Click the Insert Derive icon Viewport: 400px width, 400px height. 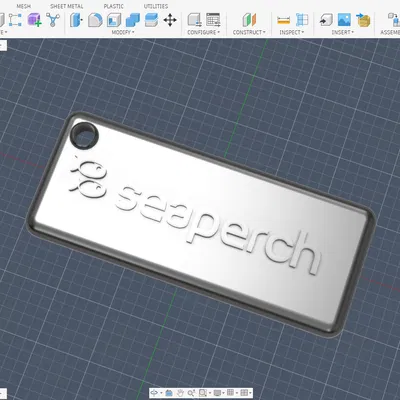(326, 20)
